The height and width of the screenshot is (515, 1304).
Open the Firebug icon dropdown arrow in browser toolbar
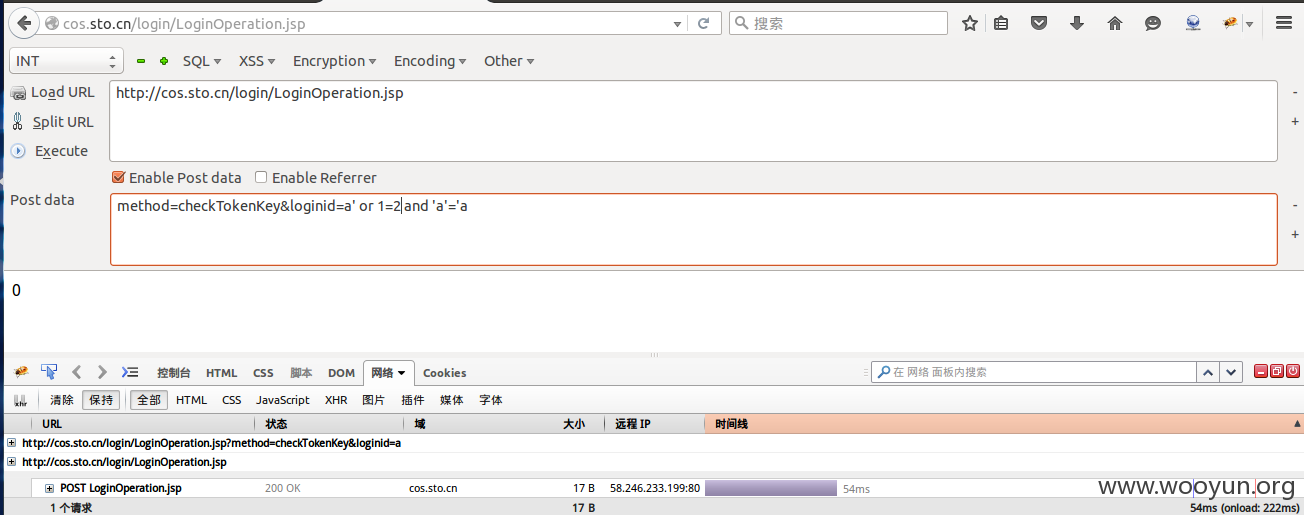pyautogui.click(x=1249, y=23)
